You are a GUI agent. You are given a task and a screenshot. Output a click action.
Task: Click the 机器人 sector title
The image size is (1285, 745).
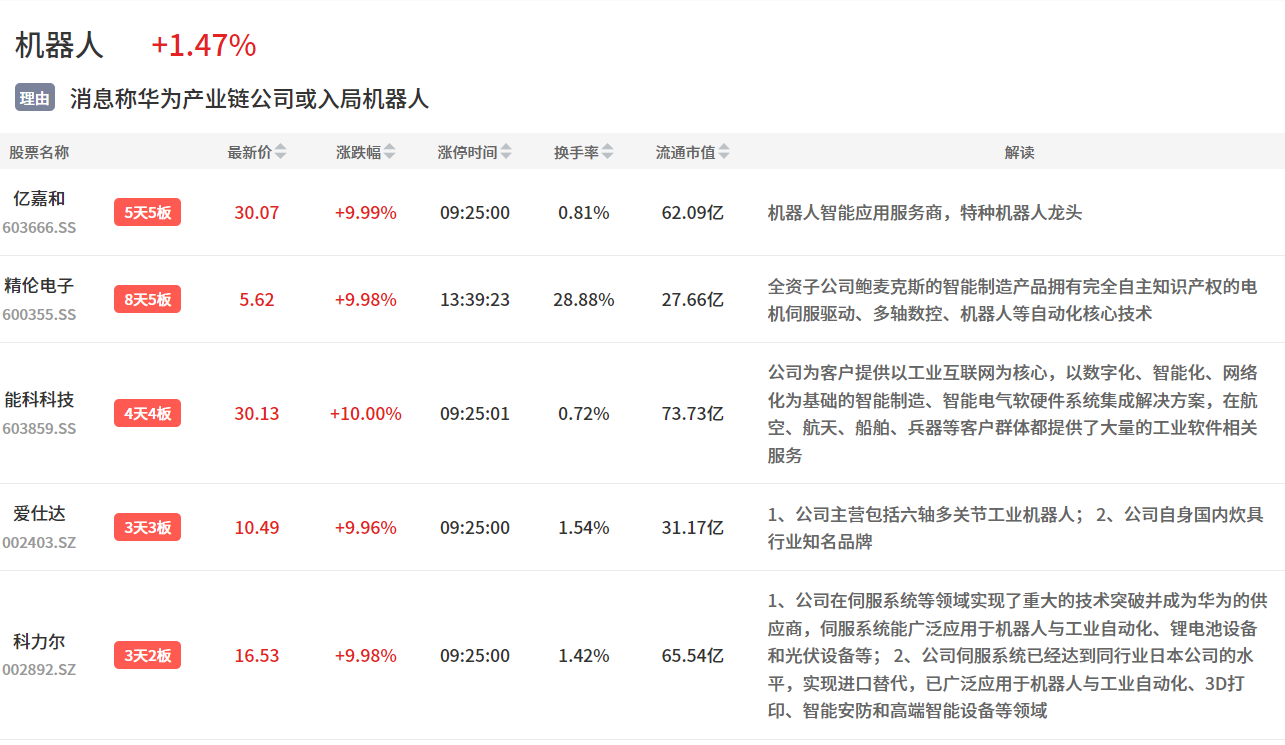[59, 45]
